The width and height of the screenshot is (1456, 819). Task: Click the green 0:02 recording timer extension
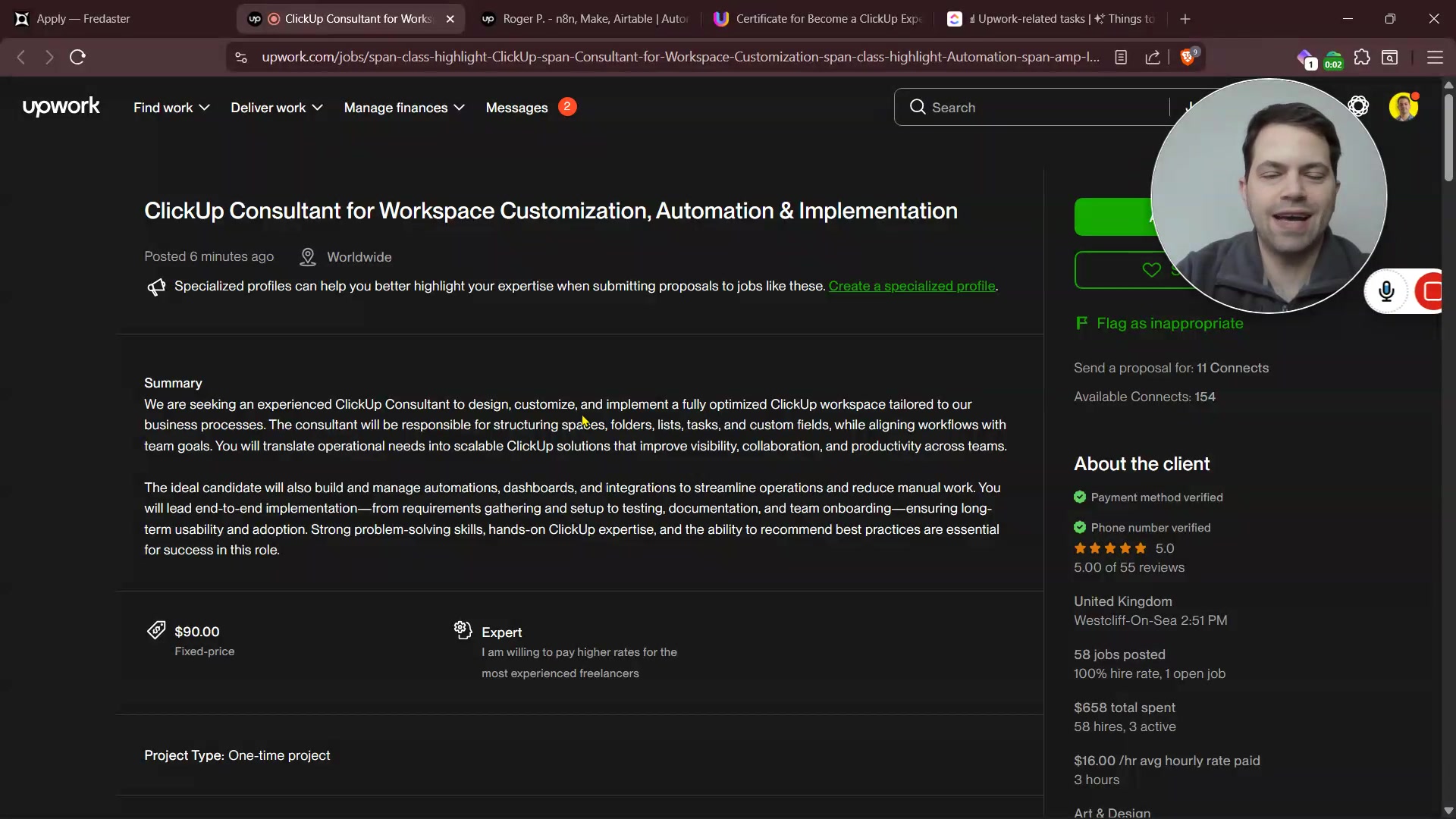pos(1333,59)
